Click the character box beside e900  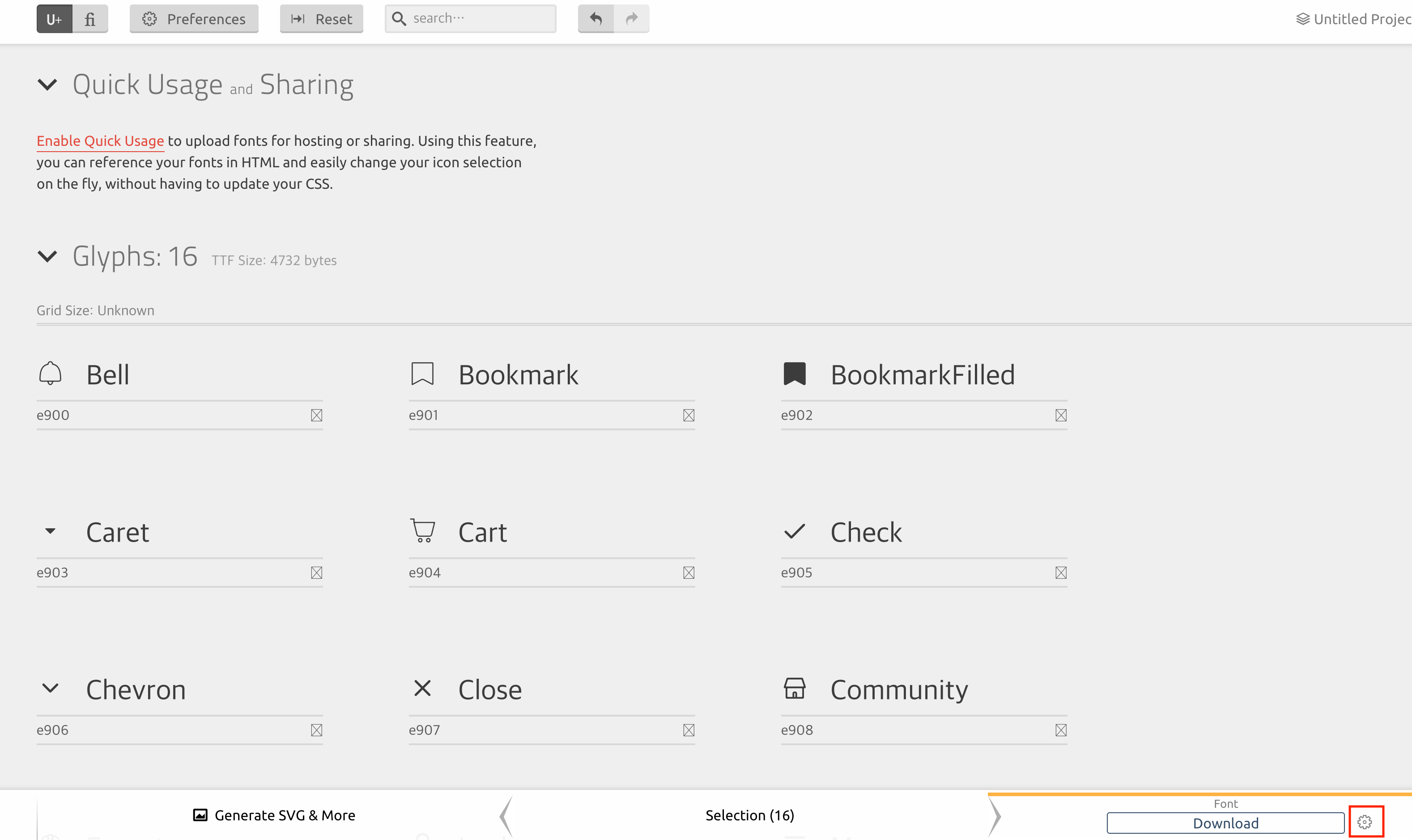click(316, 416)
